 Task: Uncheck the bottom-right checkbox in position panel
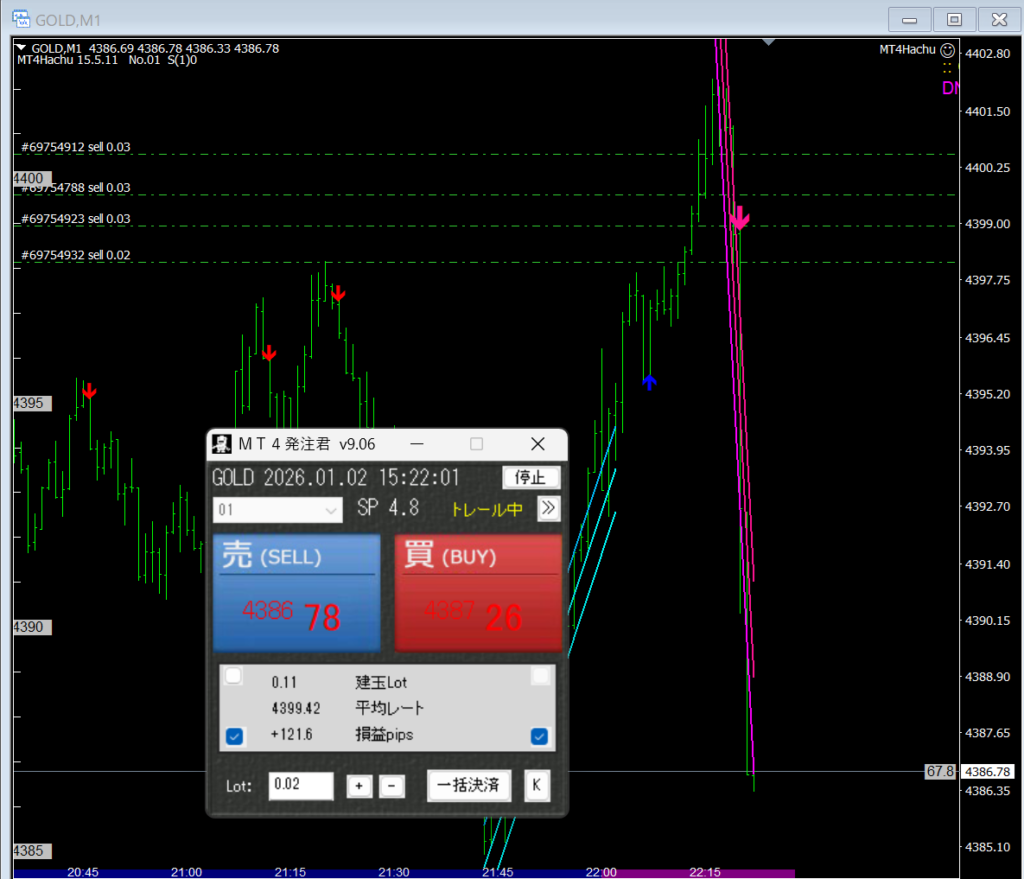[x=540, y=737]
